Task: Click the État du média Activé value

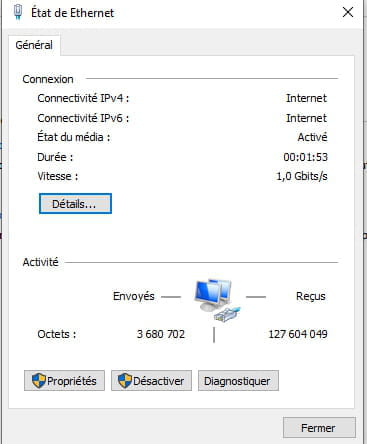Action: click(312, 137)
